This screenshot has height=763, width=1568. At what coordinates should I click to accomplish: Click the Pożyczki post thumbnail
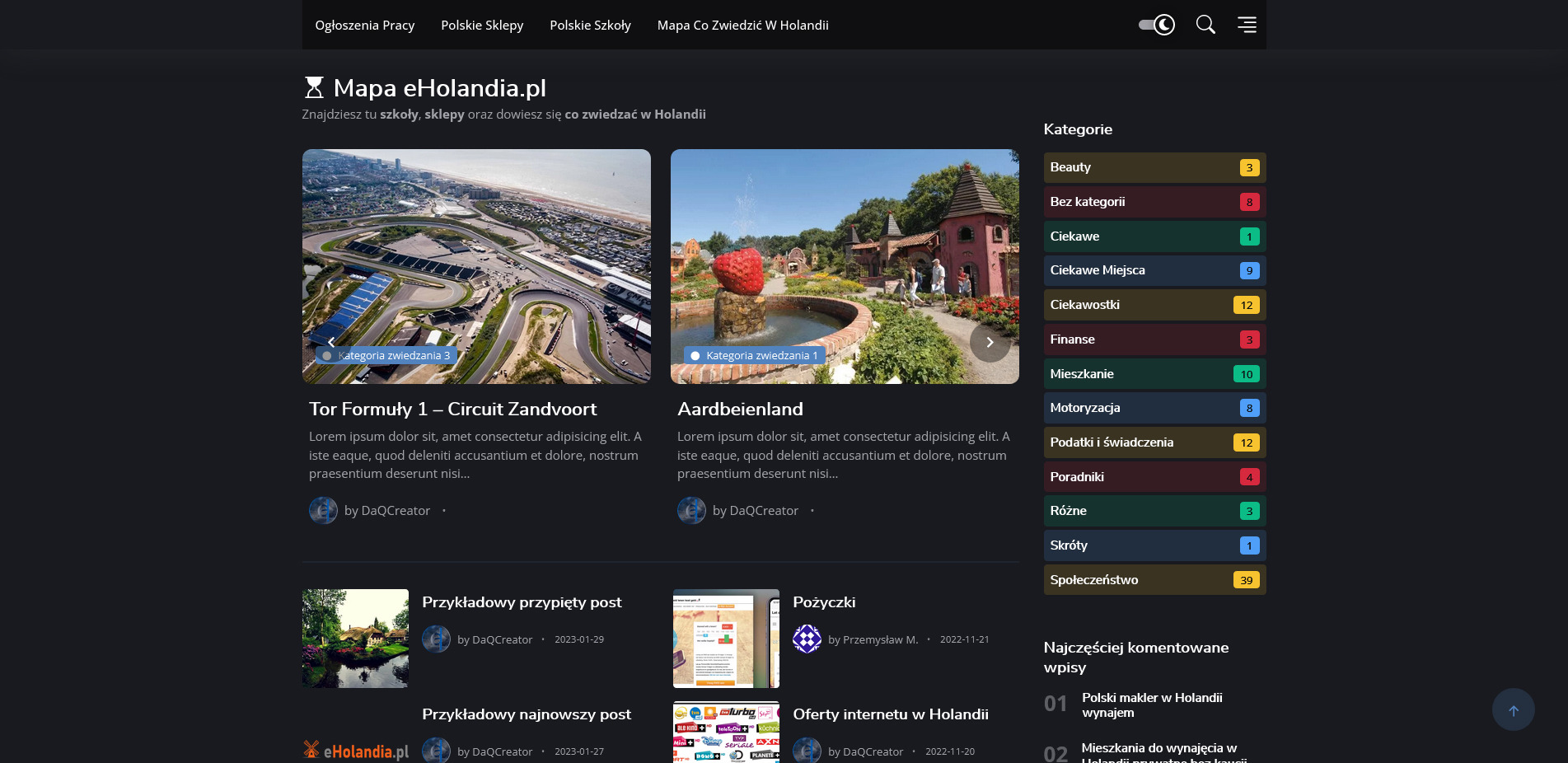click(725, 639)
